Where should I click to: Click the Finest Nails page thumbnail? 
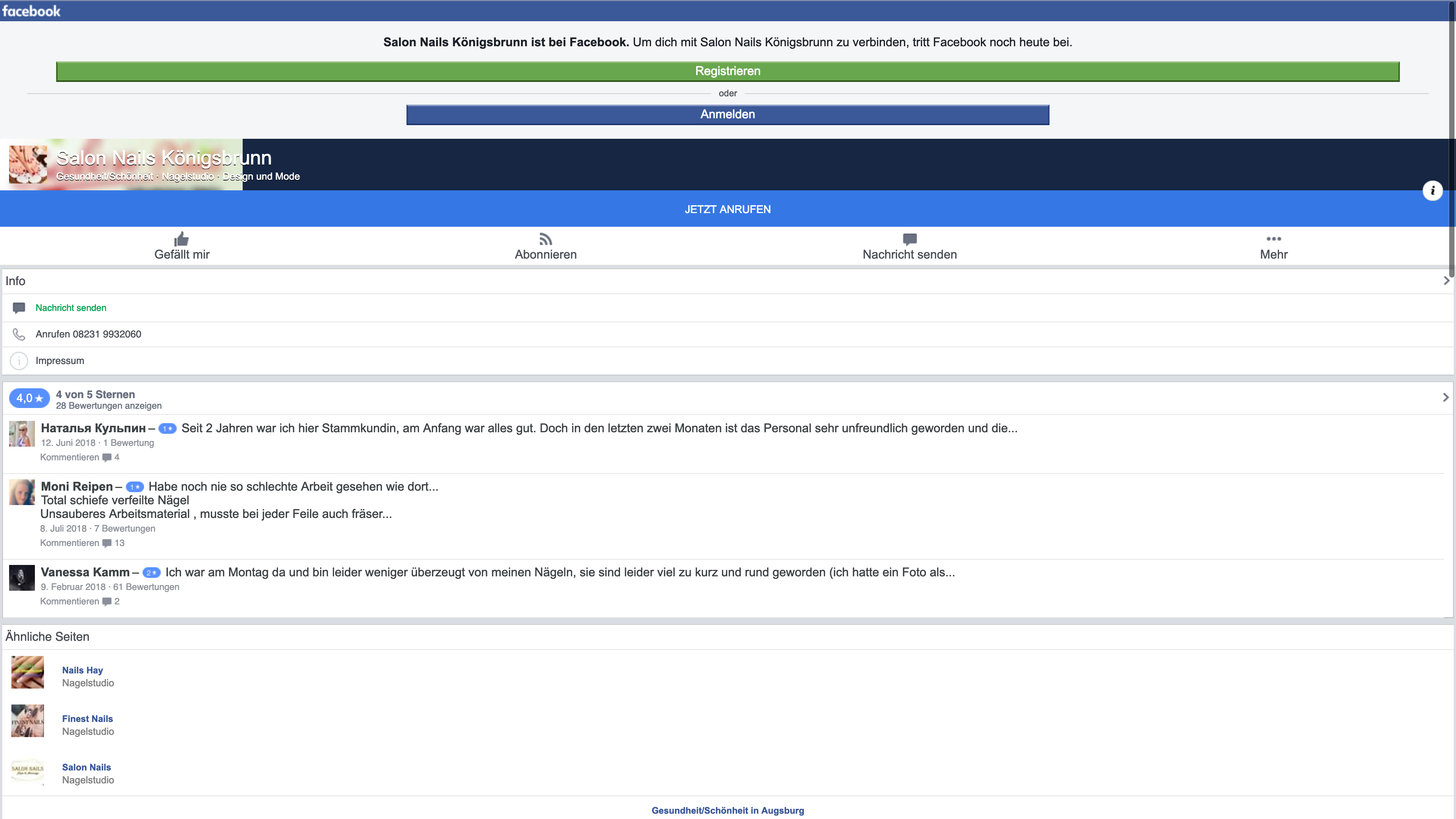[x=28, y=721]
